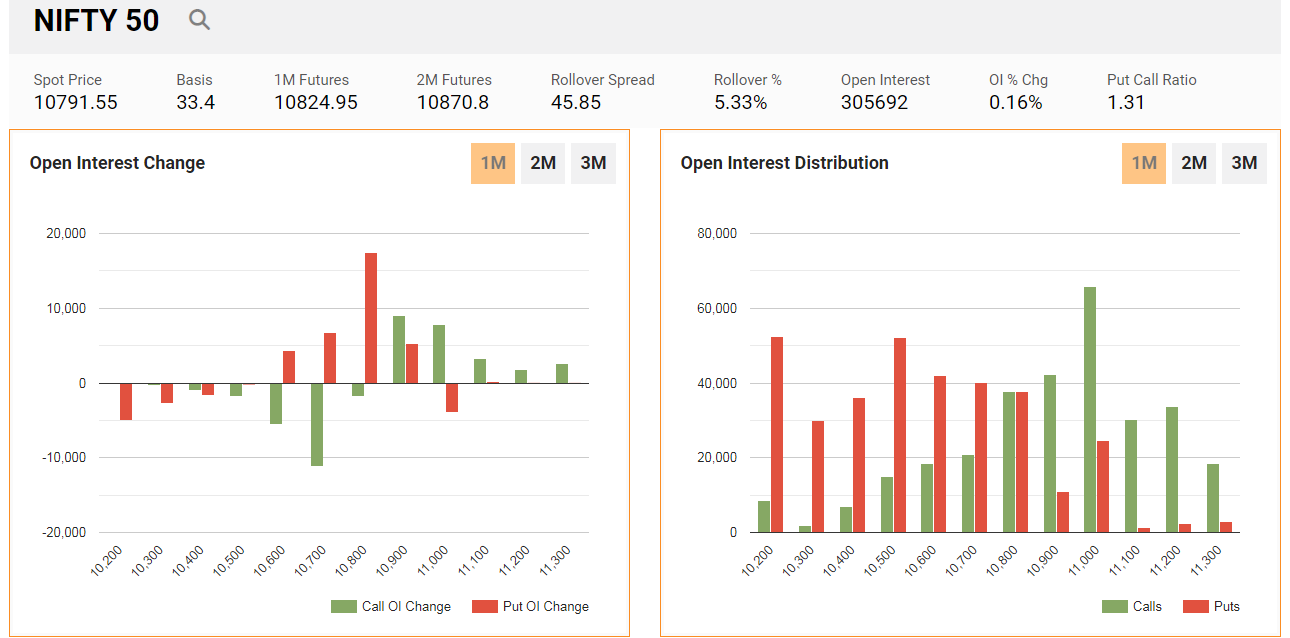Click the NIFTY 50 title
The height and width of the screenshot is (638, 1290).
(x=96, y=21)
